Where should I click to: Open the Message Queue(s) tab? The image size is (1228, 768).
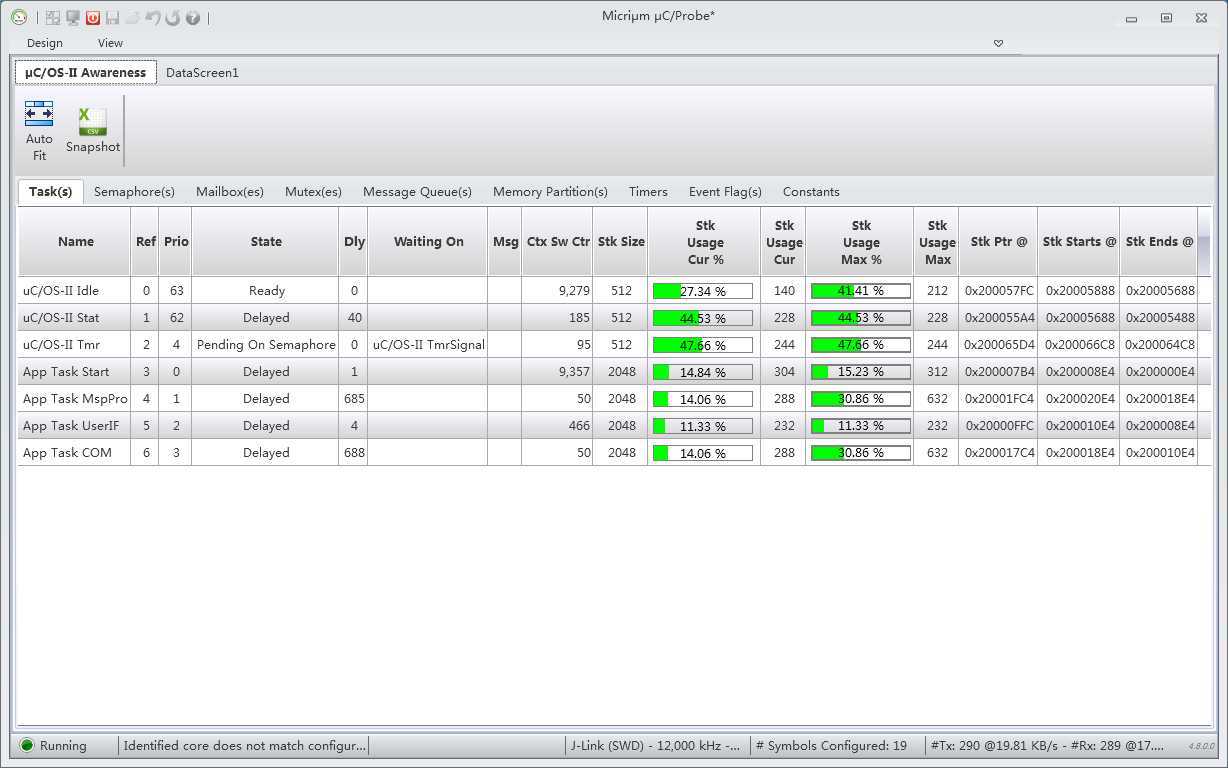[417, 191]
